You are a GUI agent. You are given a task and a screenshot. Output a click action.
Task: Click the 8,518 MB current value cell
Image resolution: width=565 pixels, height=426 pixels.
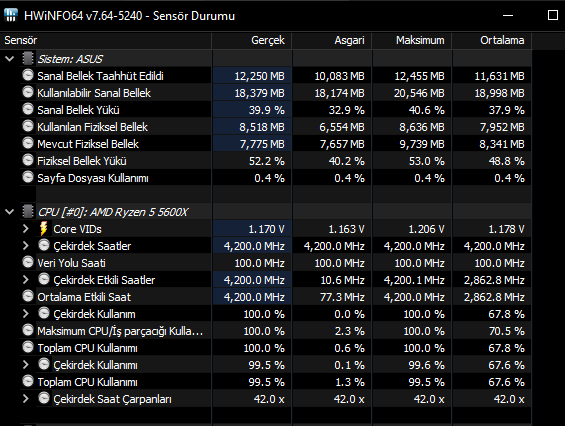252,127
